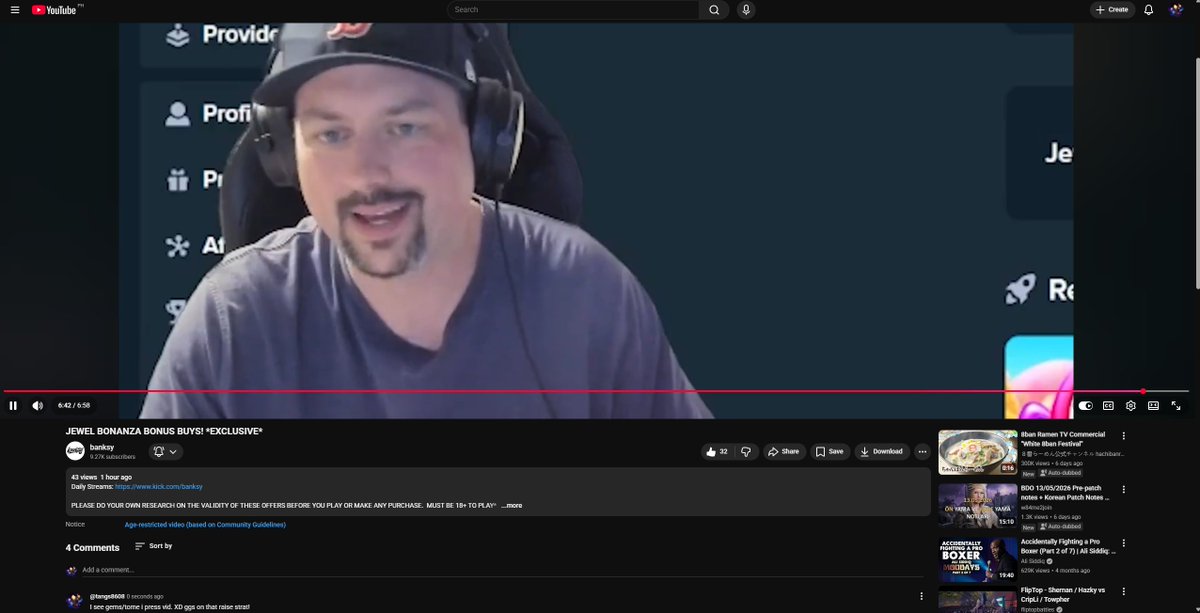The height and width of the screenshot is (613, 1200).
Task: Click the search magnifier button
Action: click(x=714, y=10)
